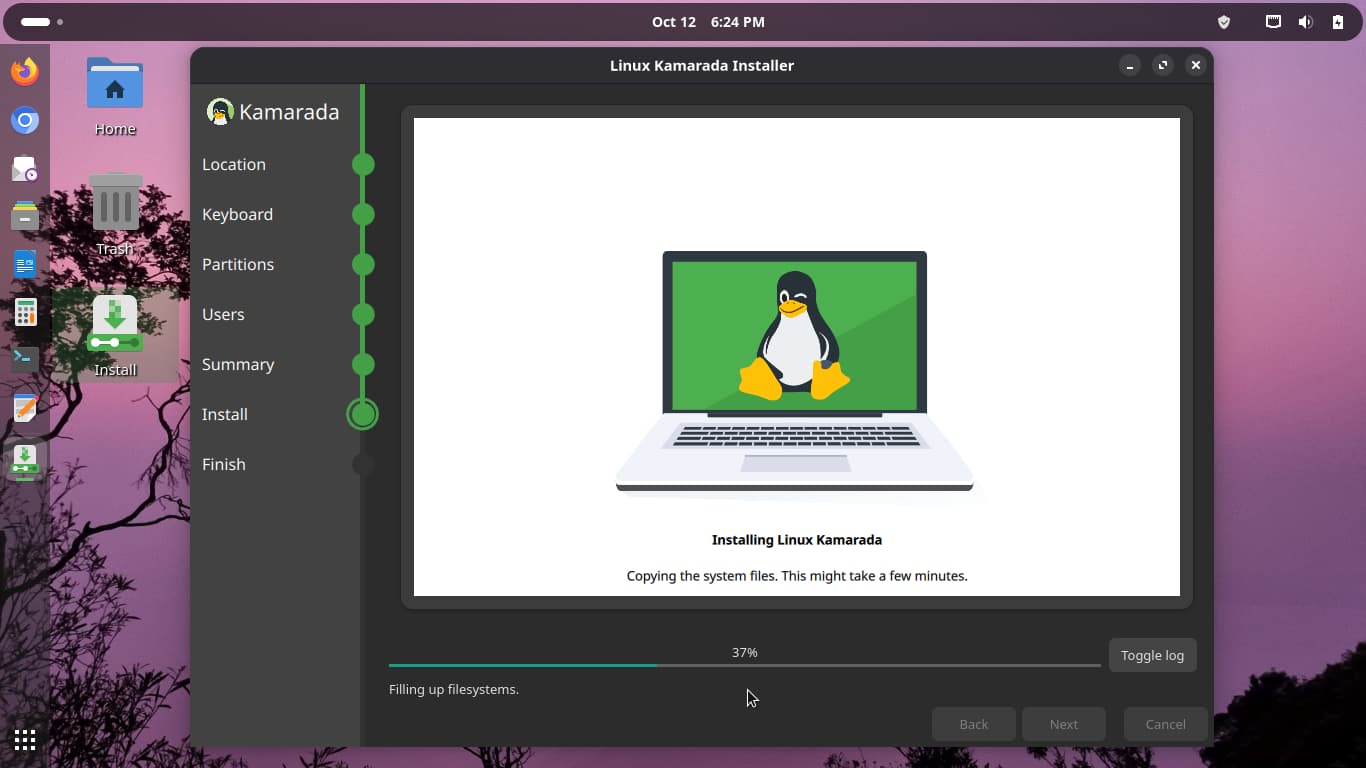Open the Terminal from the dock
The width and height of the screenshot is (1366, 768).
coord(25,359)
